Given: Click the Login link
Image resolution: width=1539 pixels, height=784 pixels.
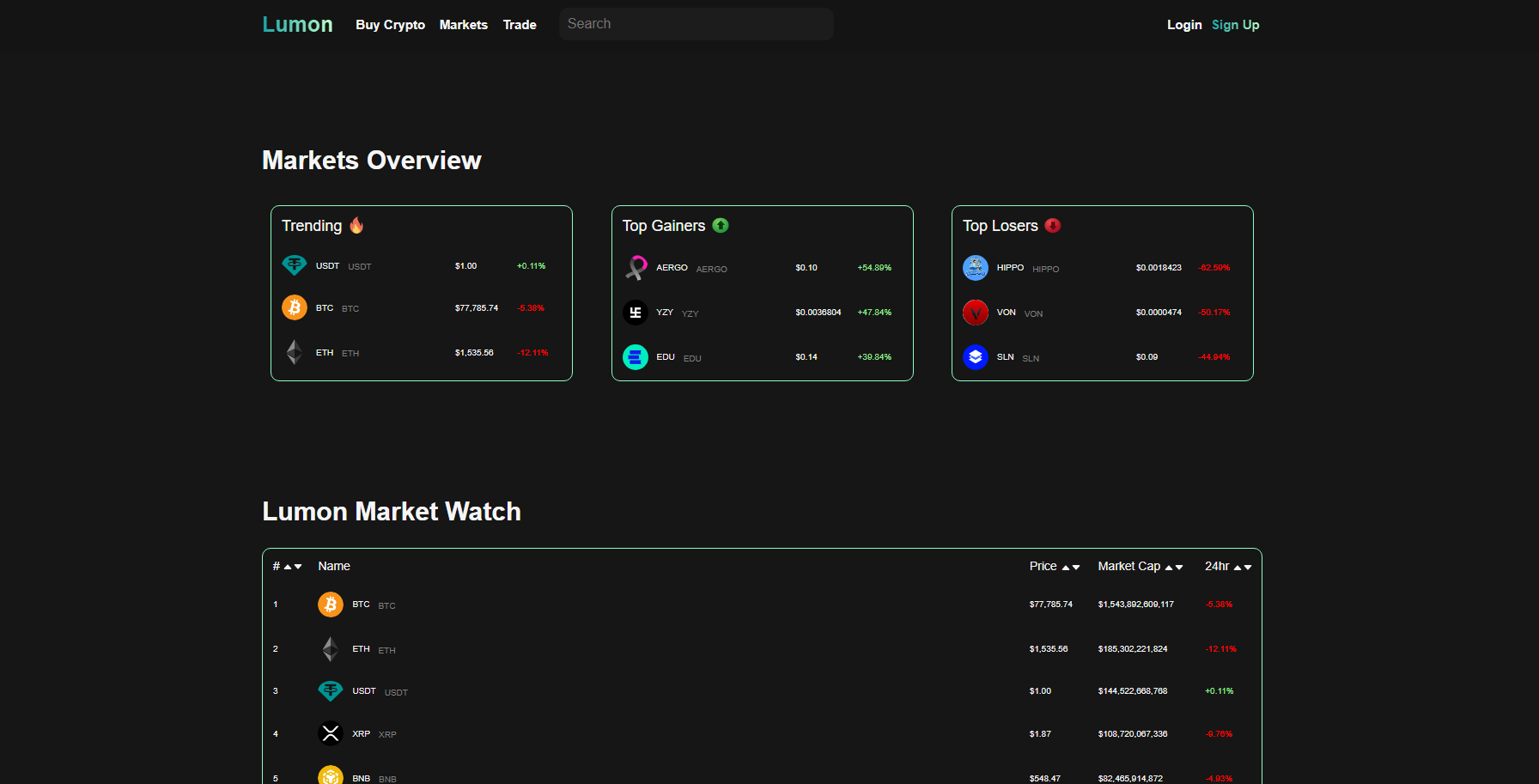Looking at the screenshot, I should [1183, 25].
